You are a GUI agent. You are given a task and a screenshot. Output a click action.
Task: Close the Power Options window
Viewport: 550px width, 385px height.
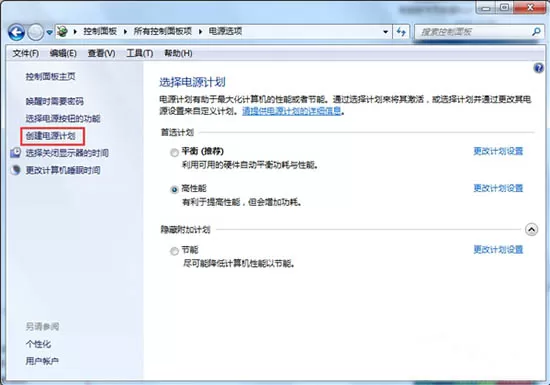point(530,7)
